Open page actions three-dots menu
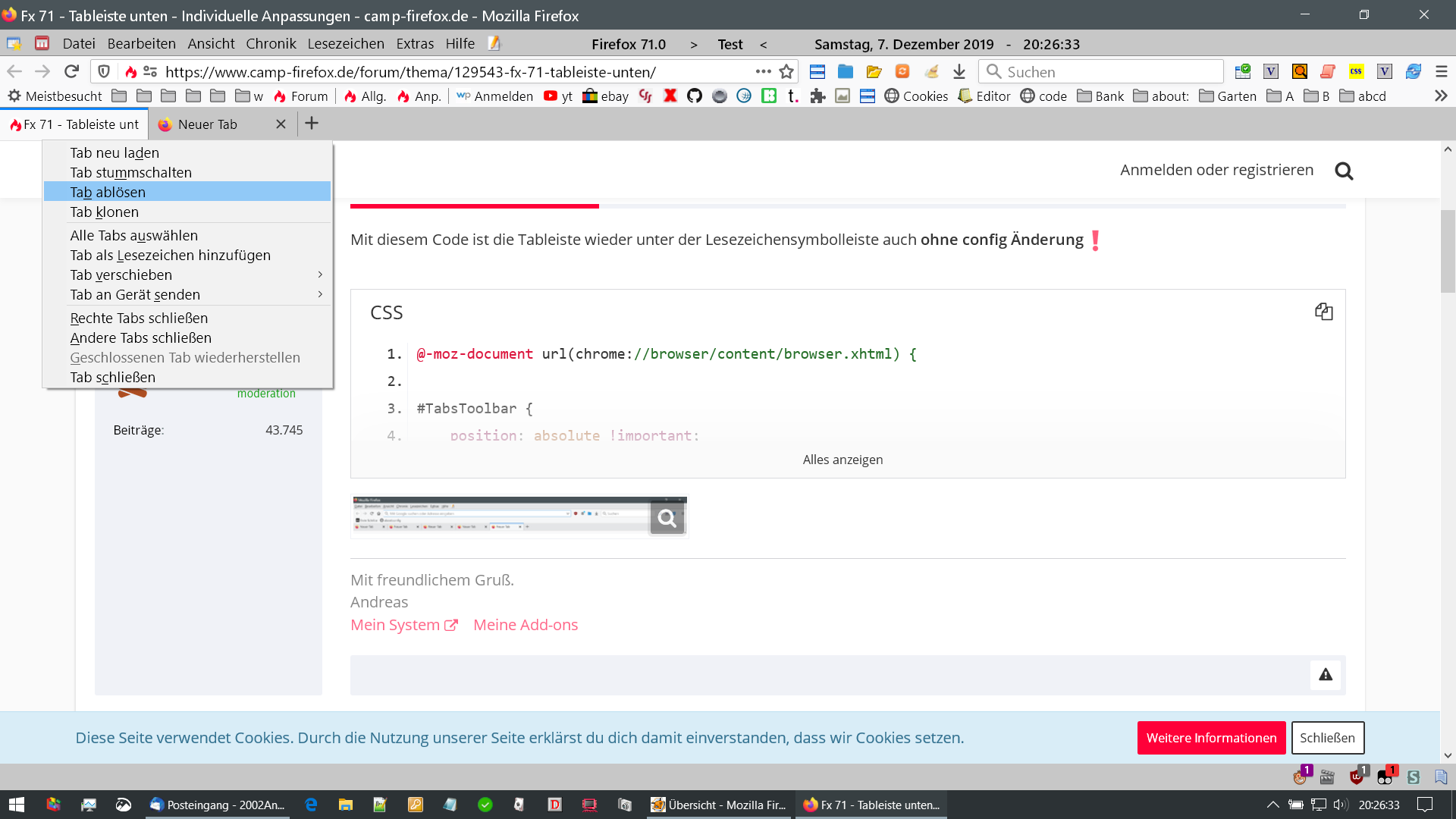 [x=763, y=71]
